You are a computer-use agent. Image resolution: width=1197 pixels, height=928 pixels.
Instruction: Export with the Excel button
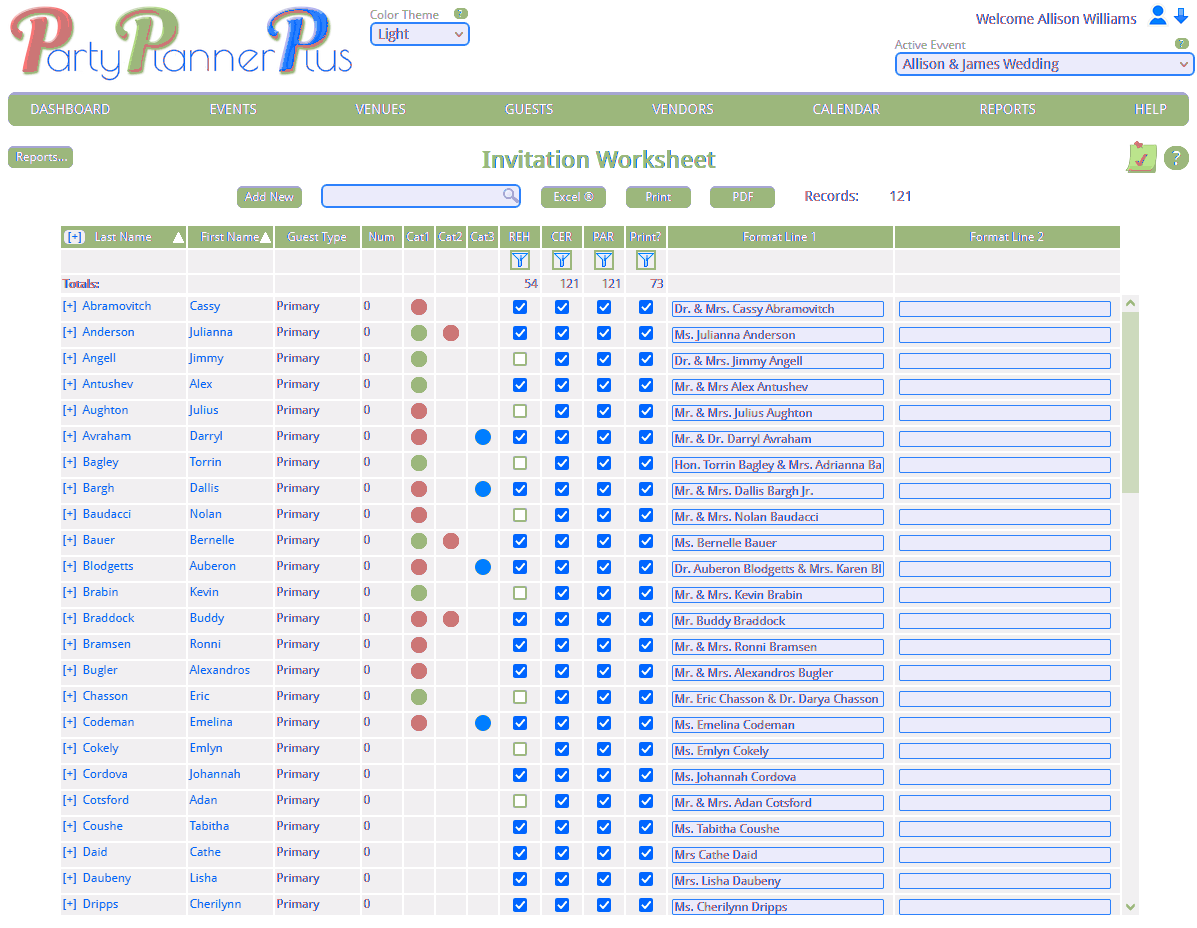573,197
